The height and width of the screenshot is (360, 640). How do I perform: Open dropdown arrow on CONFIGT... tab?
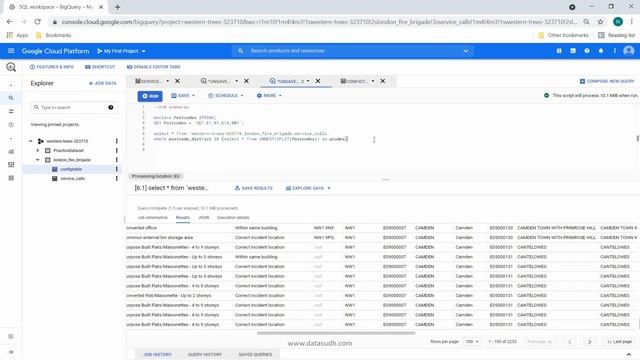[373, 81]
